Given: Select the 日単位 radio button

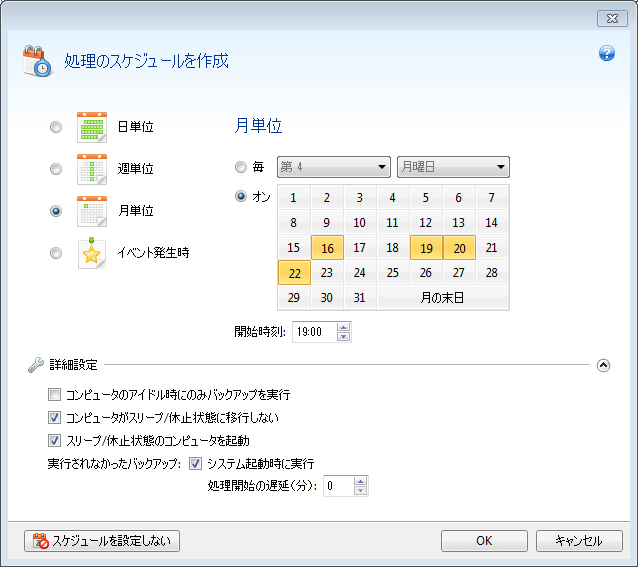Looking at the screenshot, I should click(56, 127).
